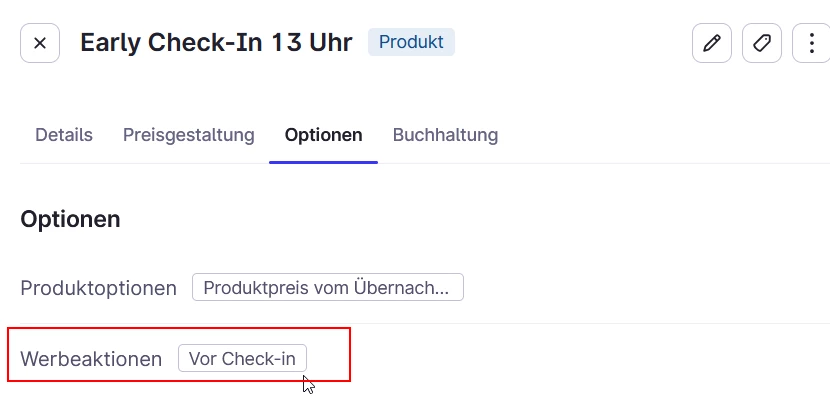This screenshot has width=830, height=397.
Task: Click empty space right of Vor Check-in chip
Action: [566, 358]
